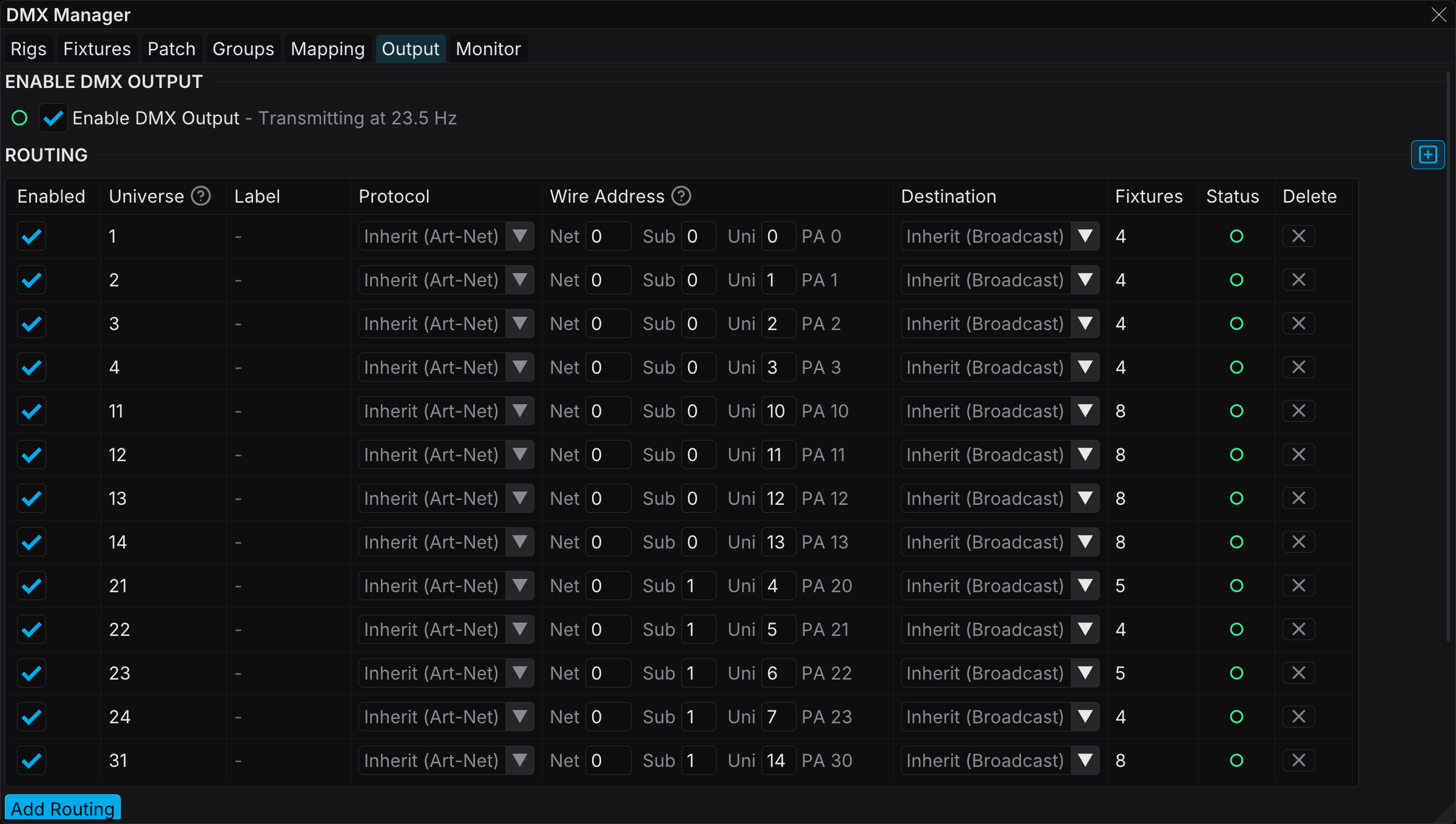Click status indicator for universe 24

(1236, 717)
